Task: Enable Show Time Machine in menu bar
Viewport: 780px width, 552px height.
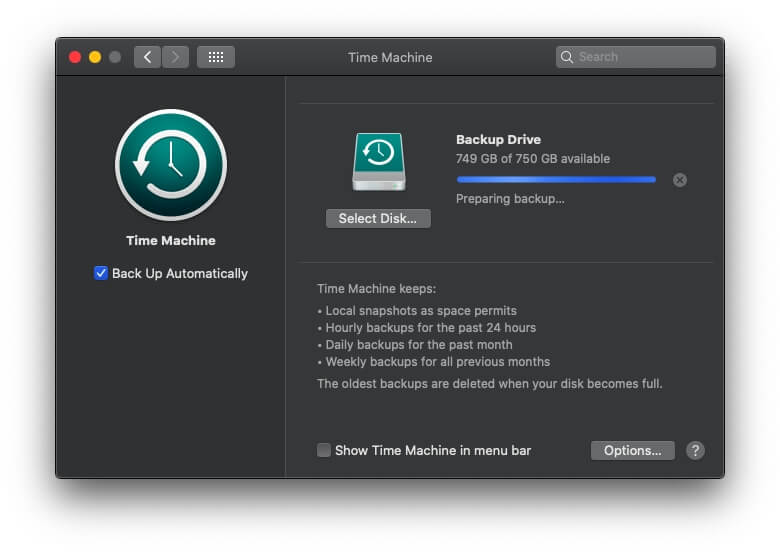Action: pos(324,450)
